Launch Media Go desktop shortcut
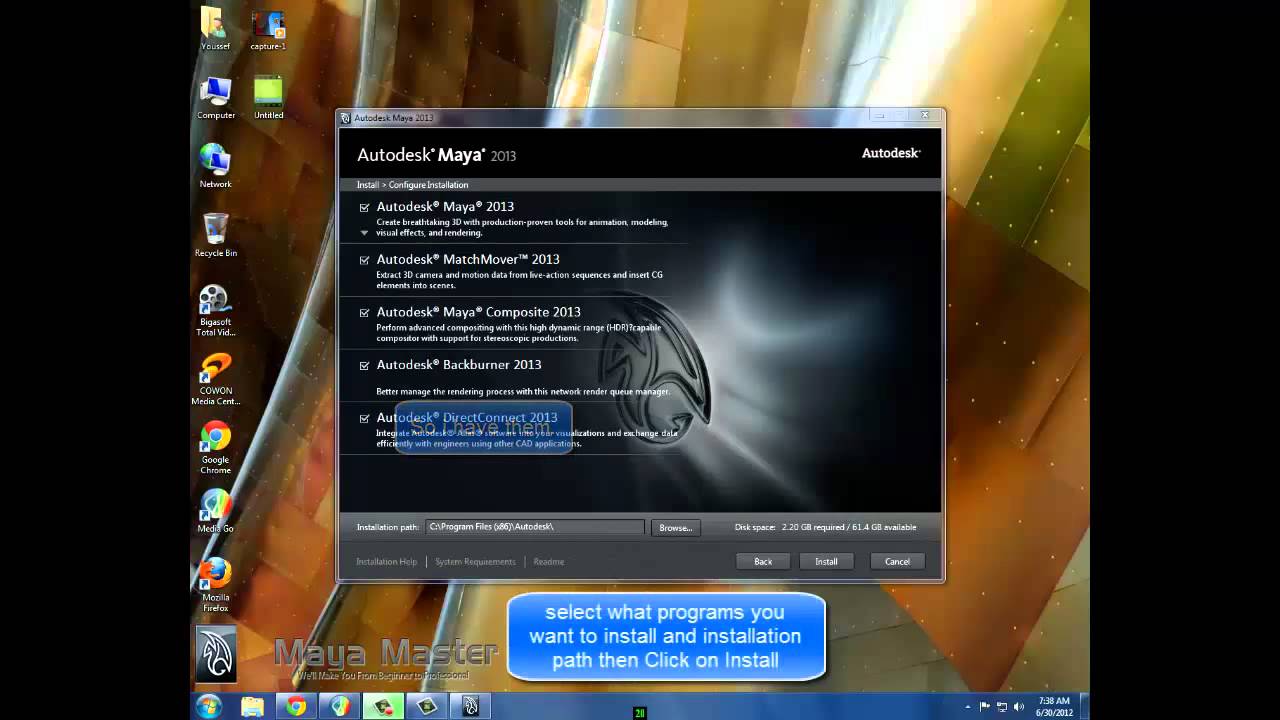 point(215,510)
